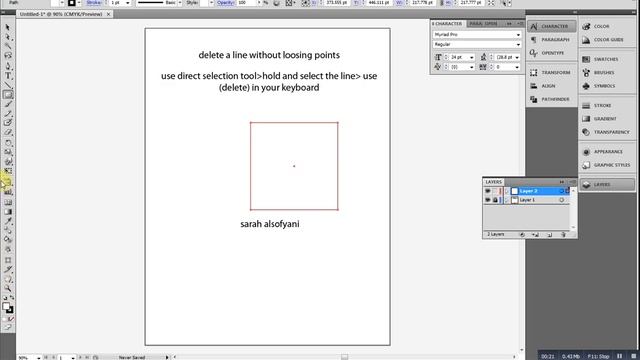Select the Rotate tool

click(x=8, y=142)
